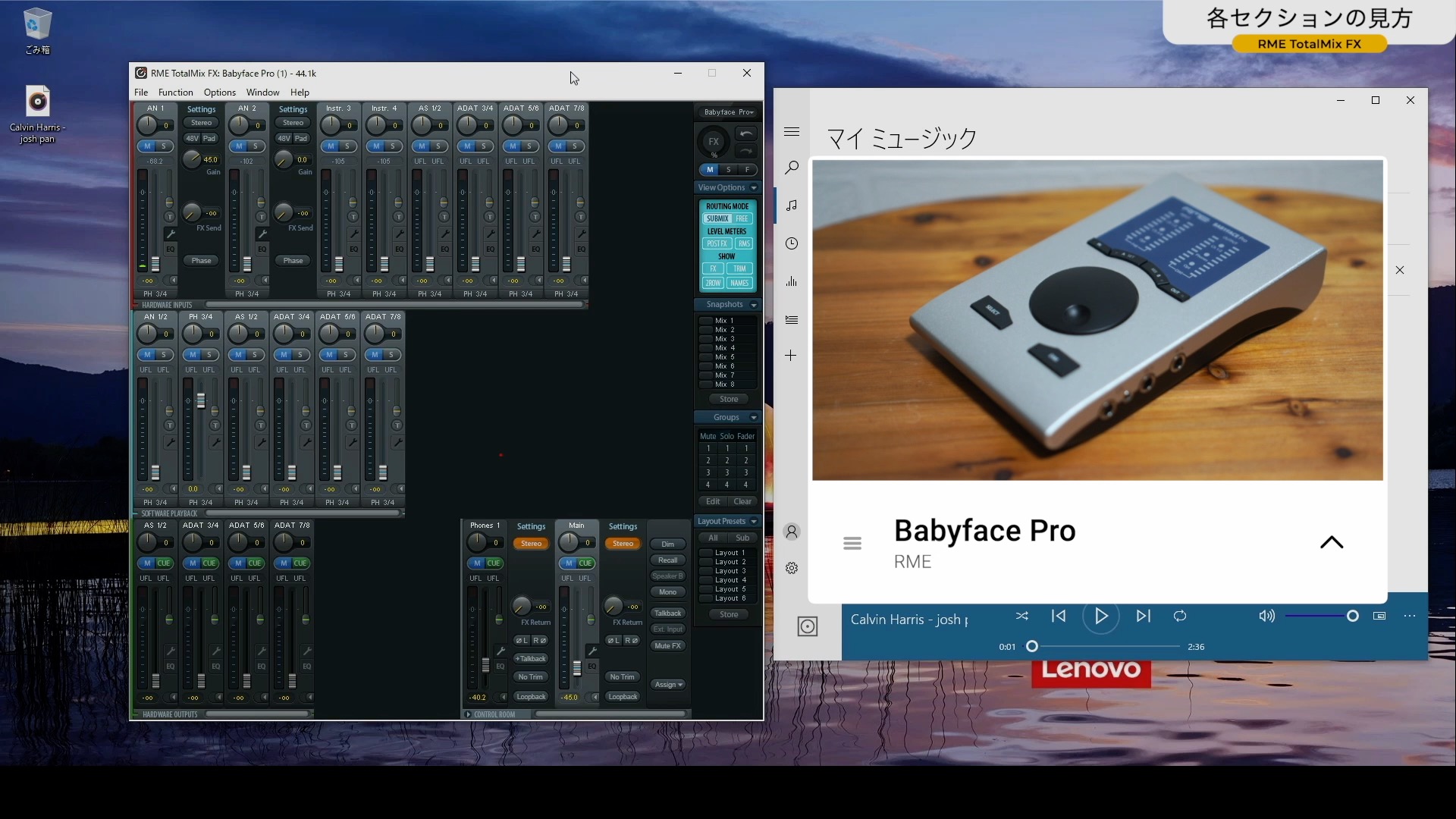Open the Function menu
The width and height of the screenshot is (1456, 819).
175,92
